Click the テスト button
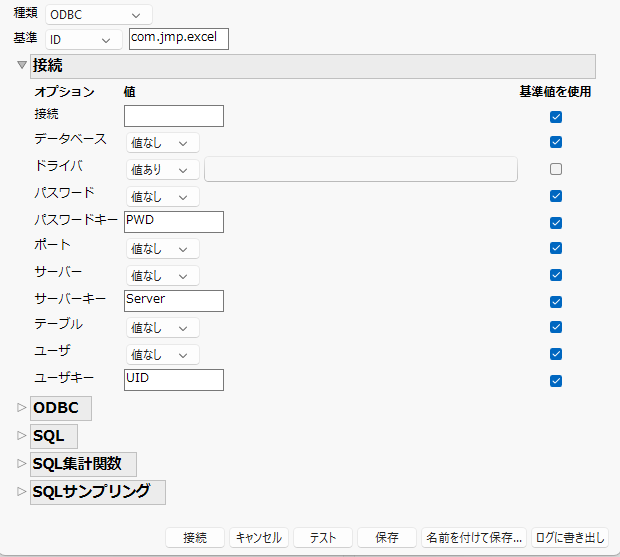Viewport: 620px width, 557px height. [323, 538]
